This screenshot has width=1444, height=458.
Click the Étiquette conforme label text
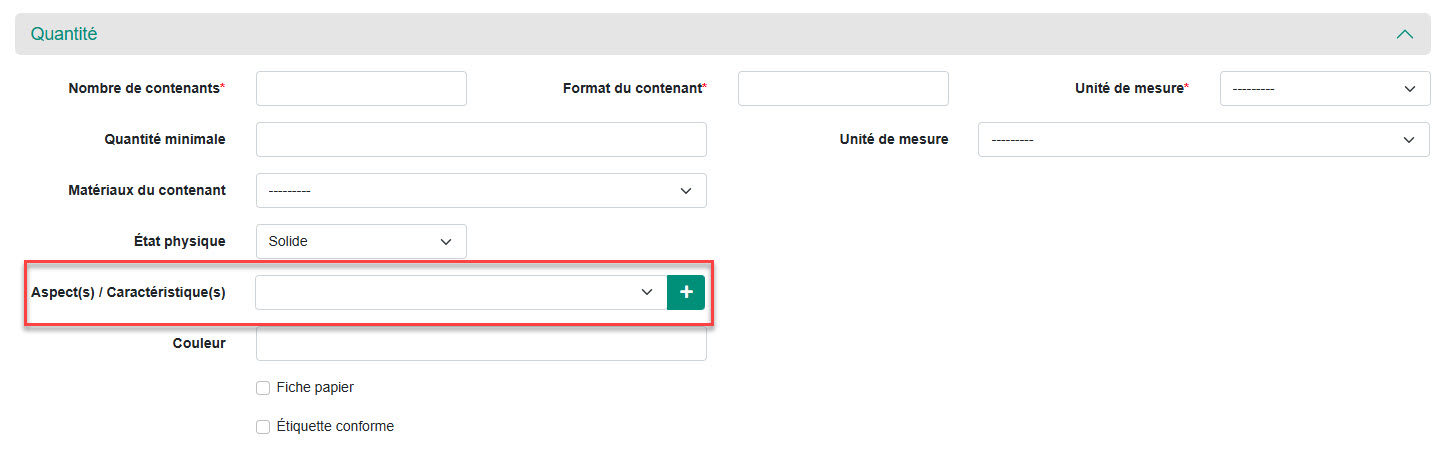coord(335,427)
